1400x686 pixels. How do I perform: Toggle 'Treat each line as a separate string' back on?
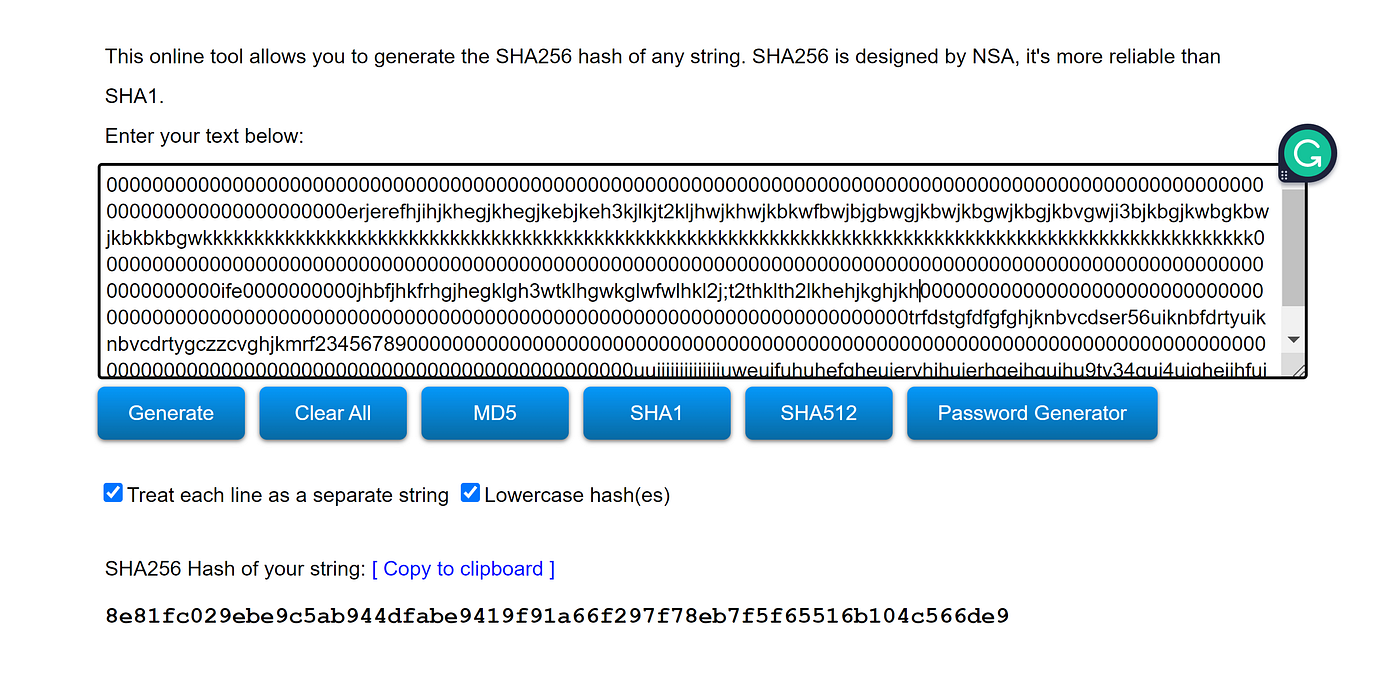(x=112, y=491)
